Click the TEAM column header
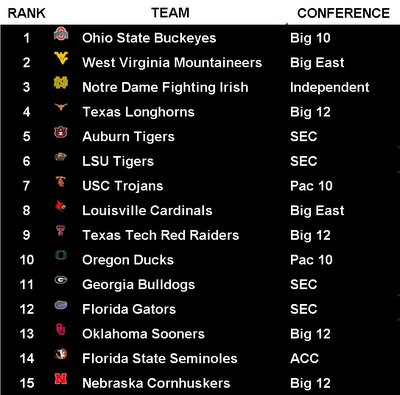 pos(170,13)
